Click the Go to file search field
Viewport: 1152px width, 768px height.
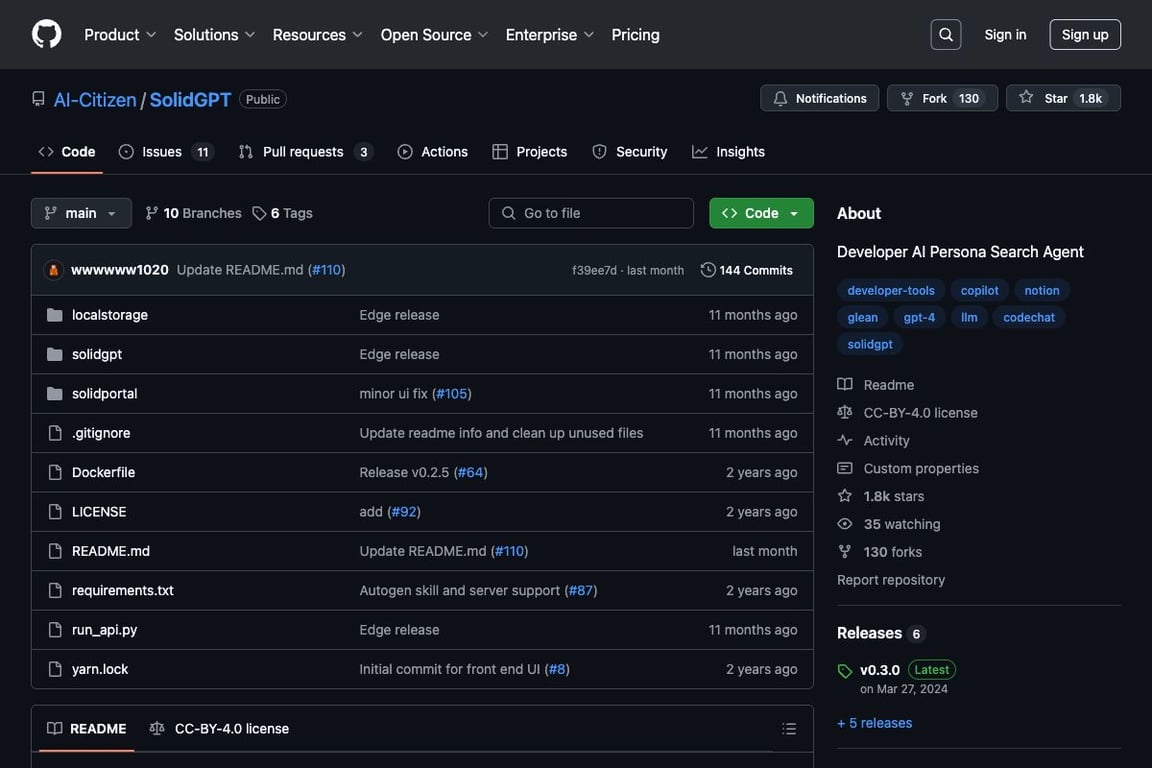[591, 213]
